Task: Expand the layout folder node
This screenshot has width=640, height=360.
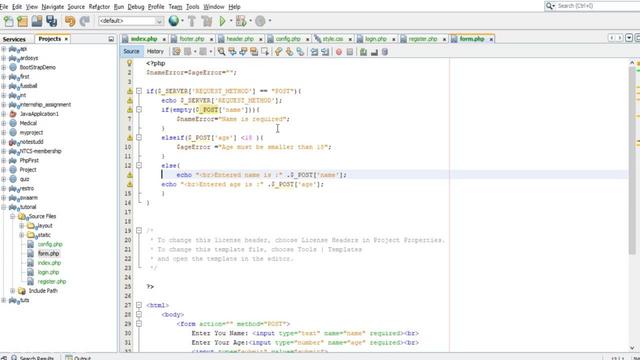Action: click(22, 226)
